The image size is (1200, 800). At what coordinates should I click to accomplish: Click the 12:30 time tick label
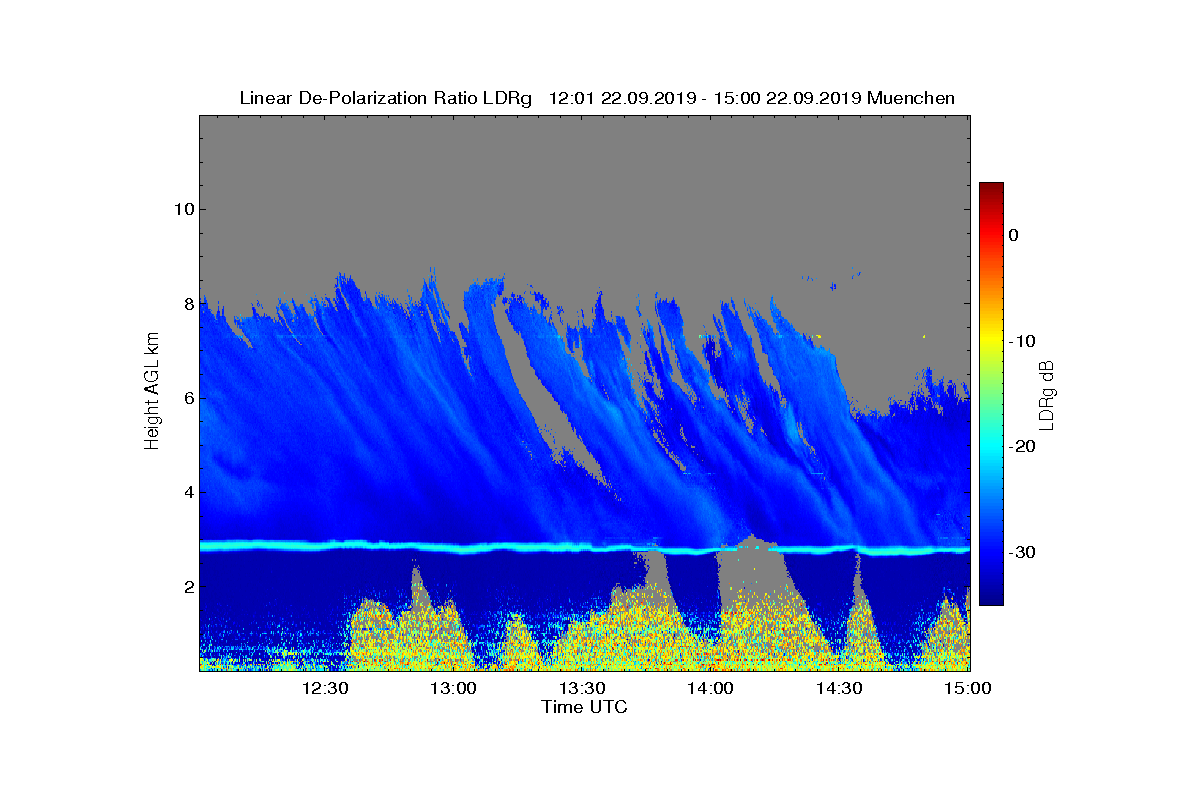point(325,688)
